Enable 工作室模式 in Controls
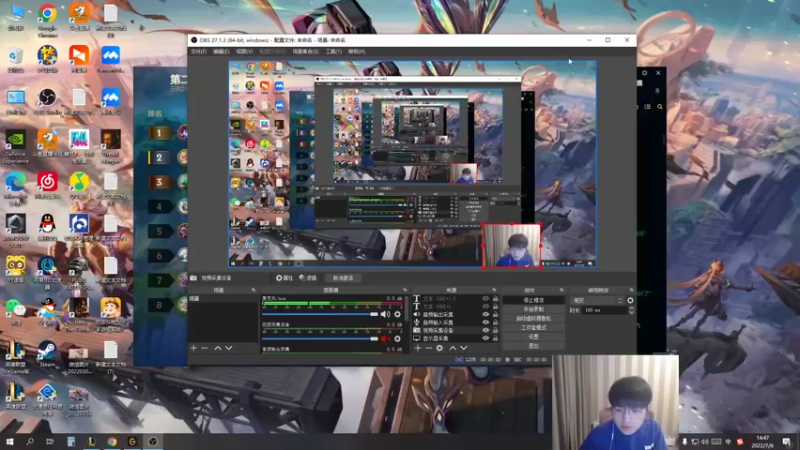 [x=534, y=328]
